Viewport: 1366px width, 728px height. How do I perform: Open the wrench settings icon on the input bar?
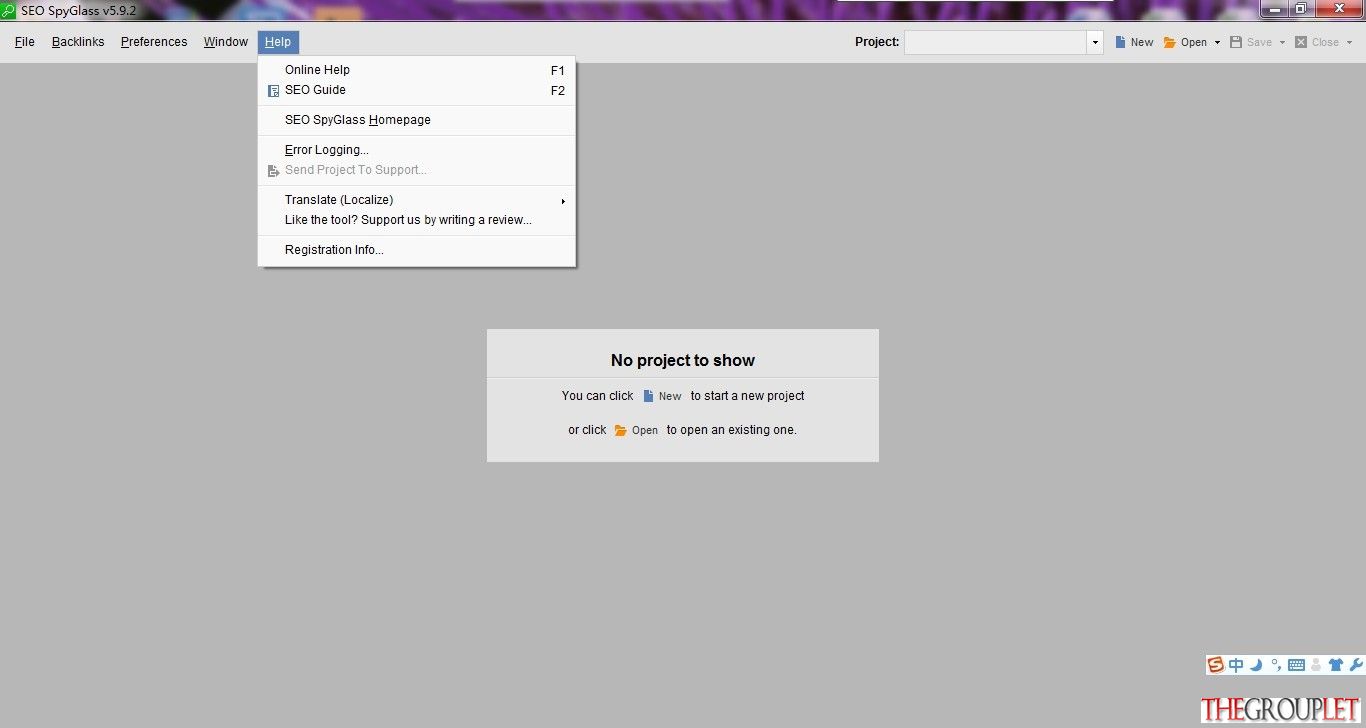[x=1356, y=665]
